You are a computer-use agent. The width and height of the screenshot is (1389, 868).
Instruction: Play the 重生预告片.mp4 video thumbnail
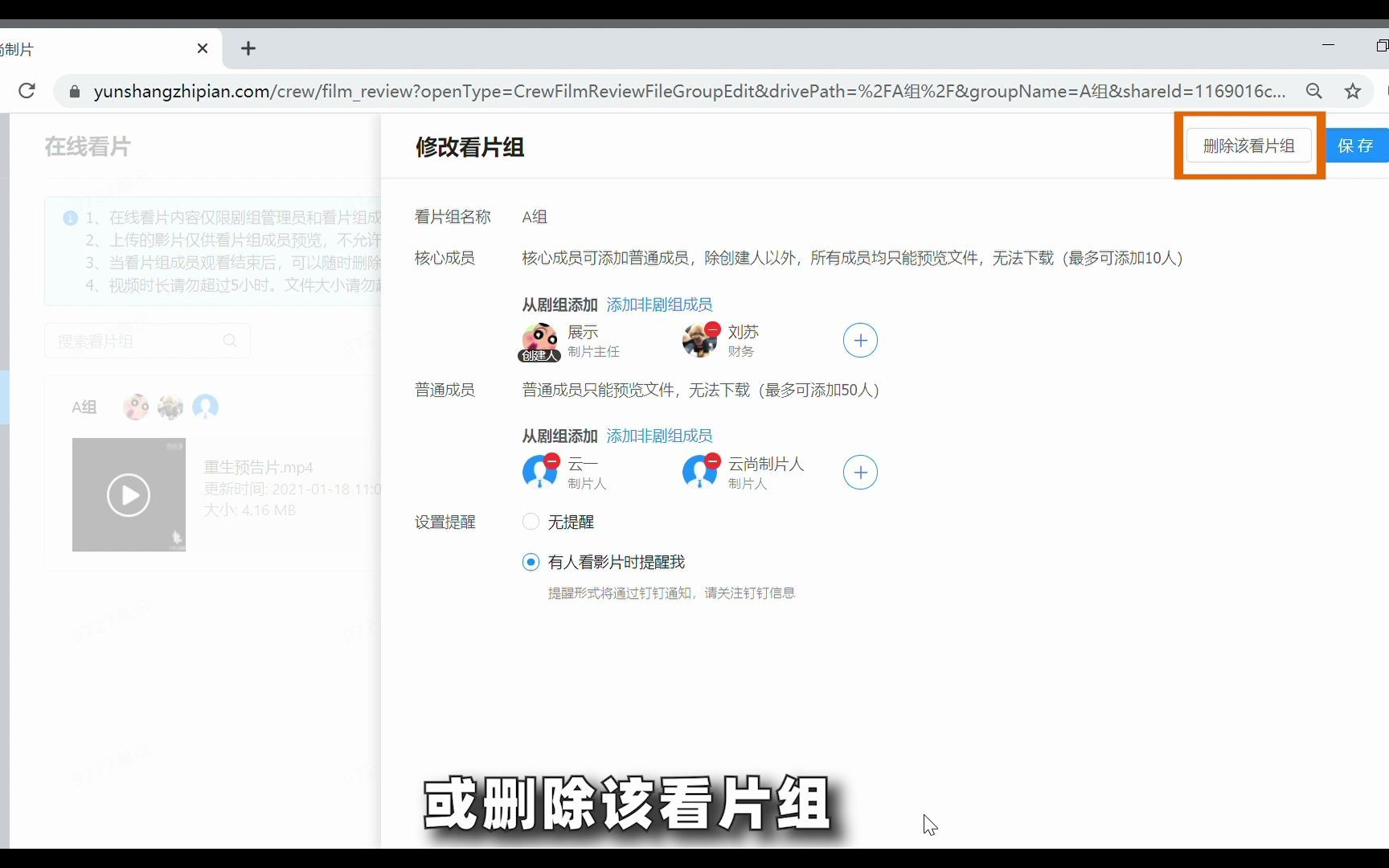pos(129,494)
